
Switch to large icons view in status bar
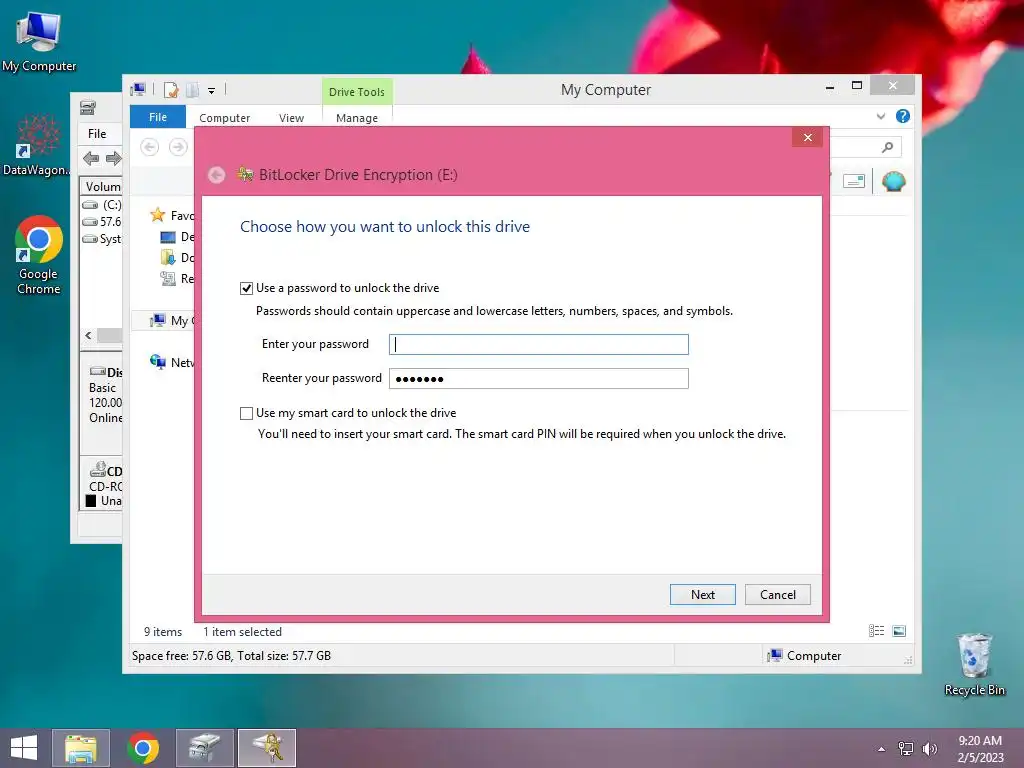tap(899, 631)
